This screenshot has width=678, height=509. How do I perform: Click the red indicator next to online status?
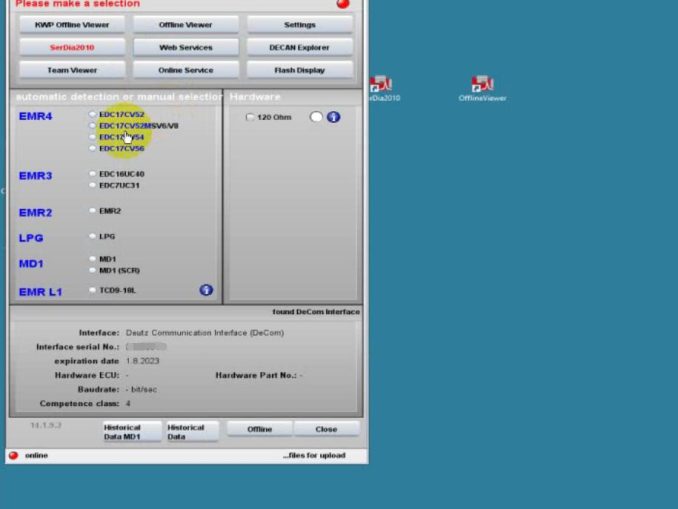pyautogui.click(x=13, y=455)
